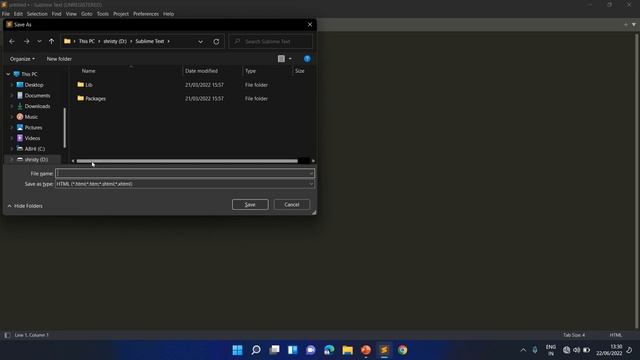Click Tab Size 4 in status bar

[x=574, y=335]
